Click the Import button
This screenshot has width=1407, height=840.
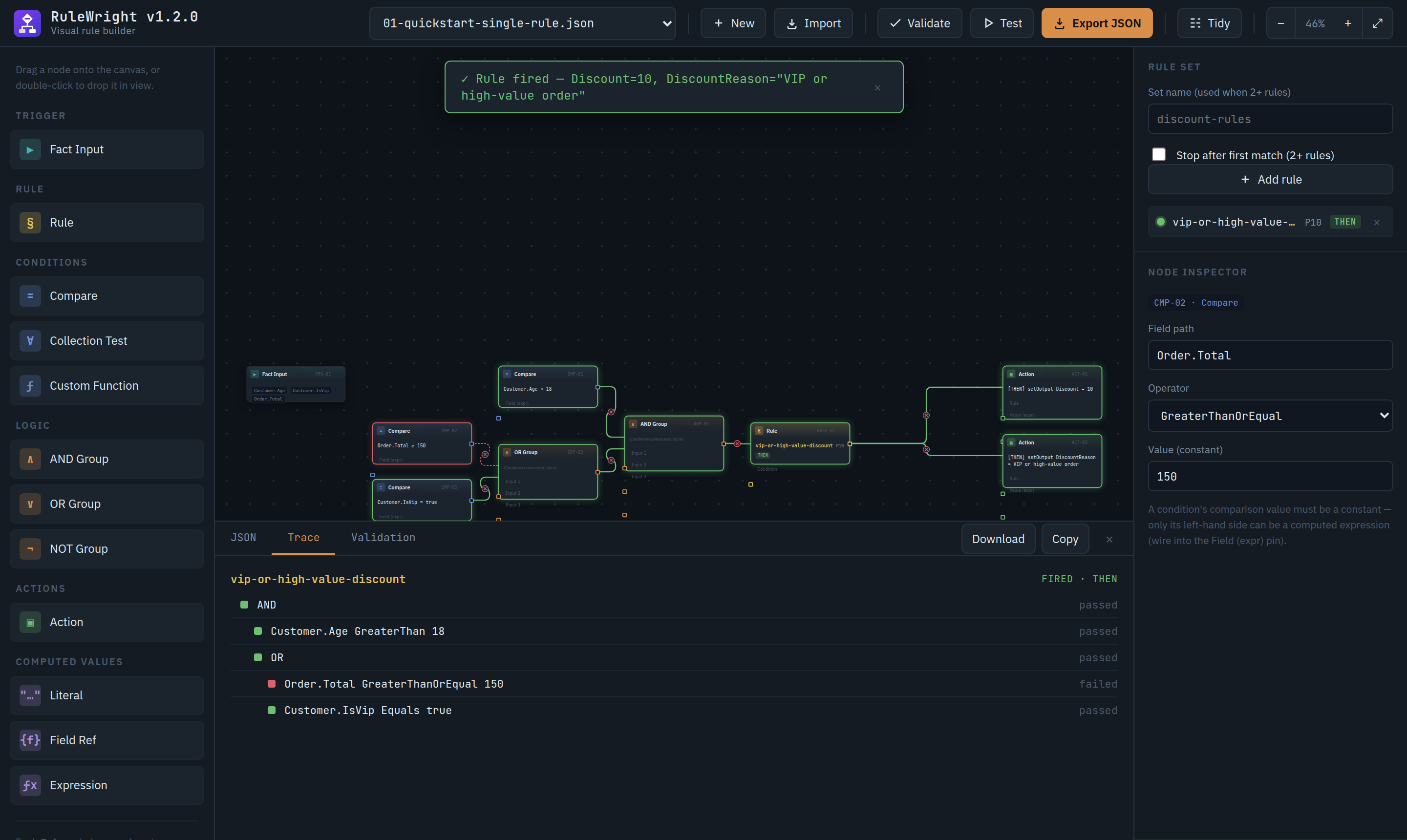pos(813,23)
